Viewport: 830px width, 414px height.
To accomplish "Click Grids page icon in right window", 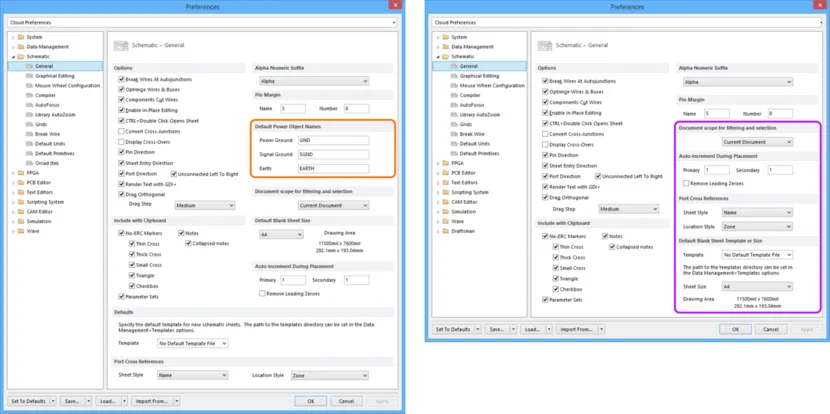I will [454, 124].
